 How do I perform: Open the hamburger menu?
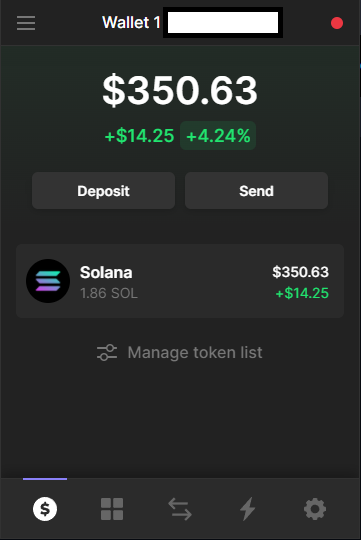coord(26,23)
